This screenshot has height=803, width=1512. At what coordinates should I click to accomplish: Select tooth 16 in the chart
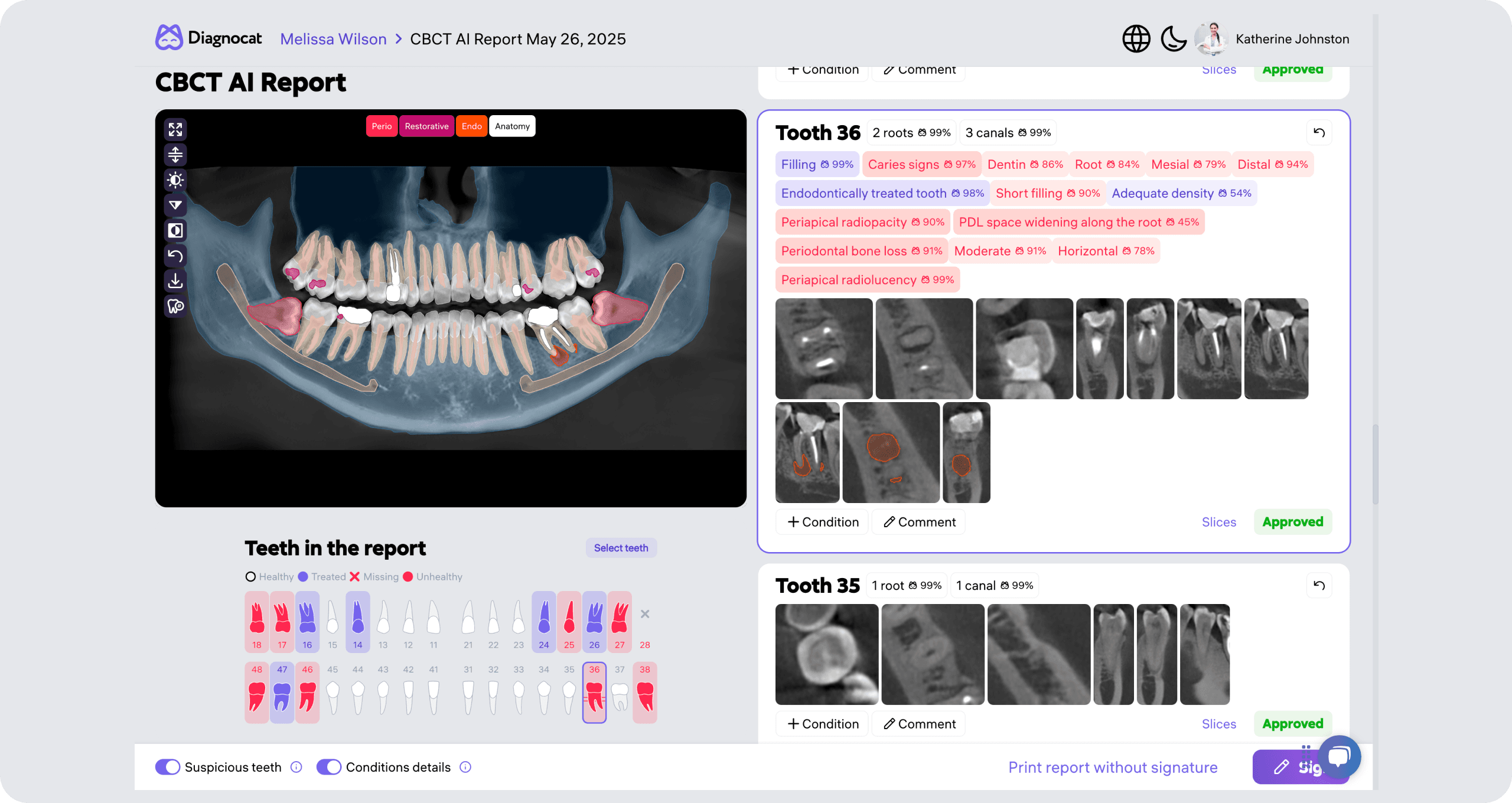[307, 622]
